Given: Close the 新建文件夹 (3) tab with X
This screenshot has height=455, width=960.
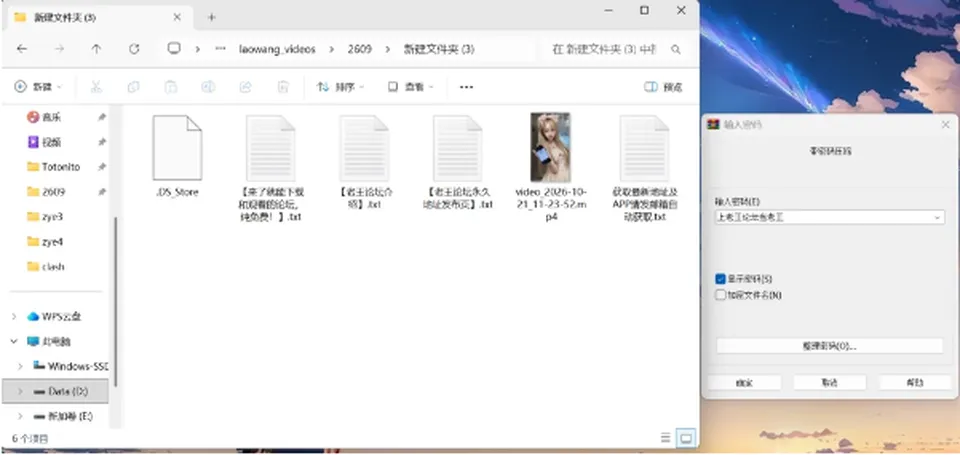Looking at the screenshot, I should click(x=177, y=17).
